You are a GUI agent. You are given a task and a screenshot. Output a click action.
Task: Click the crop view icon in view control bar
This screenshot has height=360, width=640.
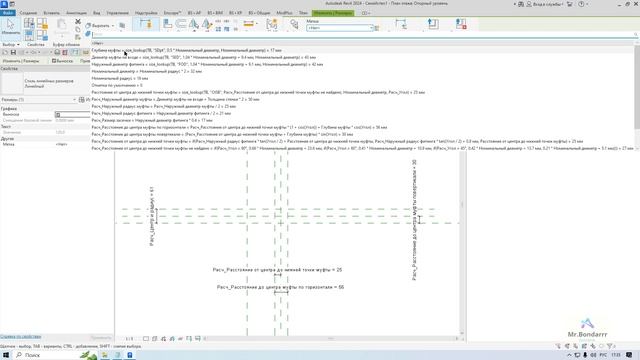click(189, 338)
